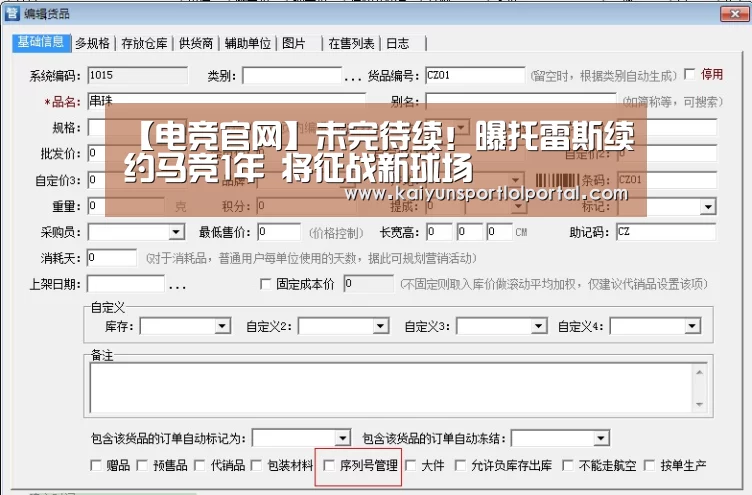This screenshot has width=752, height=495.
Task: Select the 供货商 tab
Action: [x=196, y=44]
